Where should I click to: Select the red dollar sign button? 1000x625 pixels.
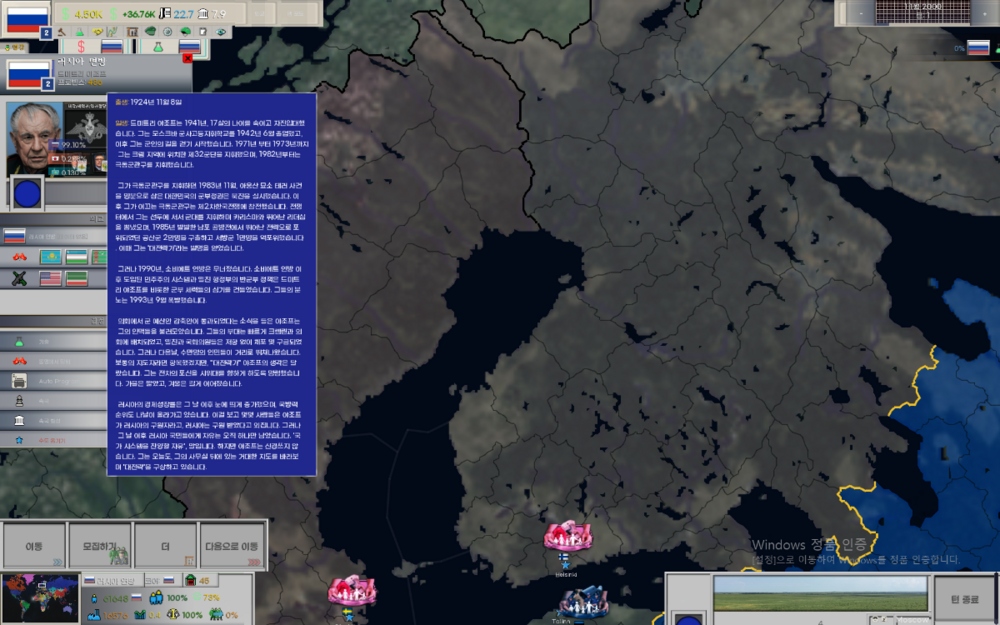tap(81, 47)
